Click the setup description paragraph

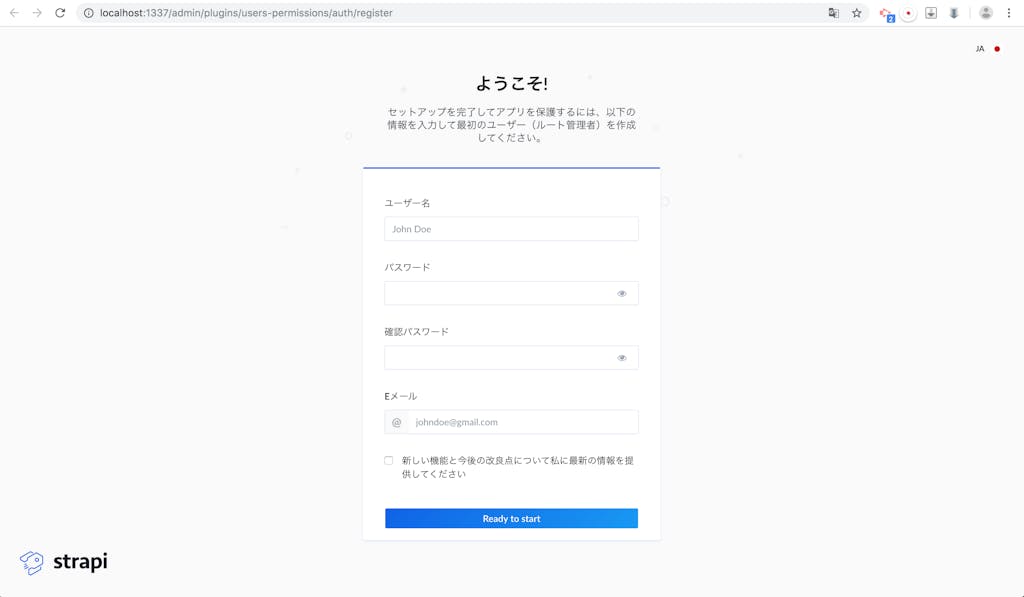(x=511, y=125)
